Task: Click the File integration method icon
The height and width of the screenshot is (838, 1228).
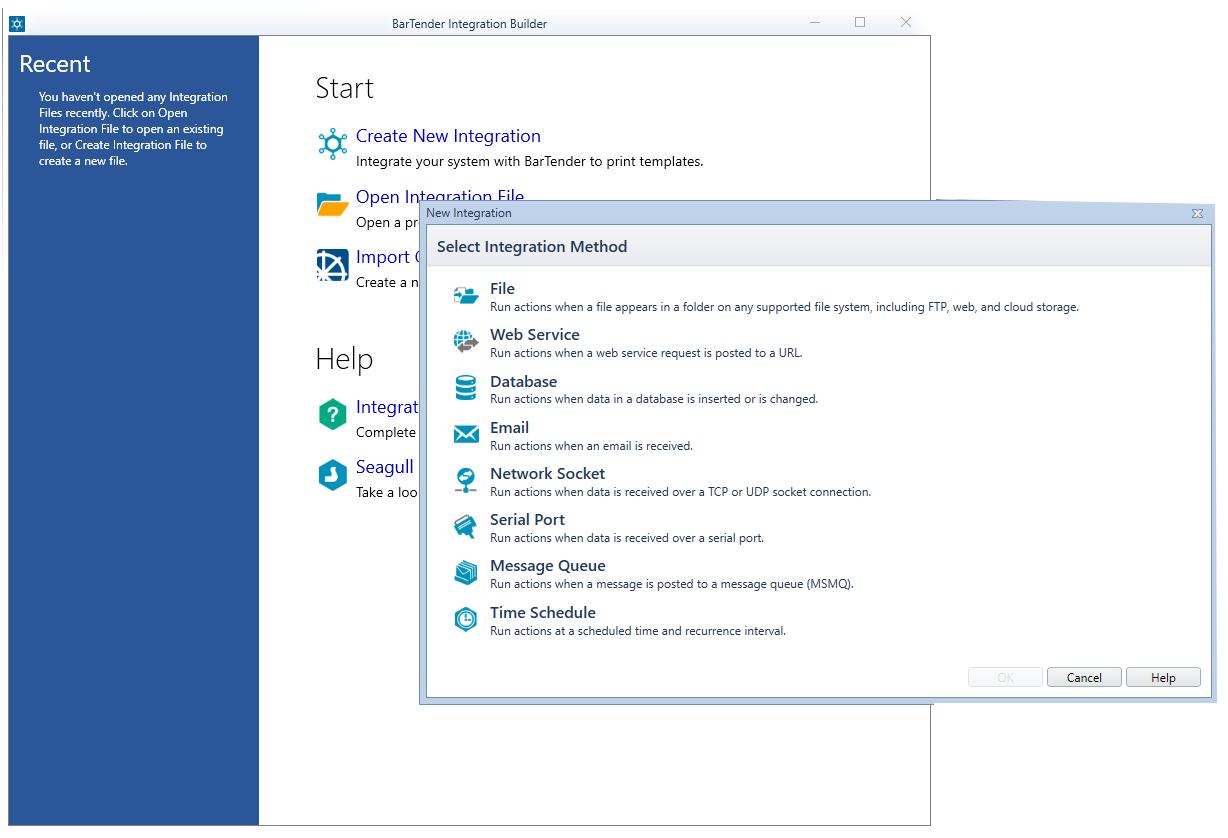Action: tap(466, 295)
